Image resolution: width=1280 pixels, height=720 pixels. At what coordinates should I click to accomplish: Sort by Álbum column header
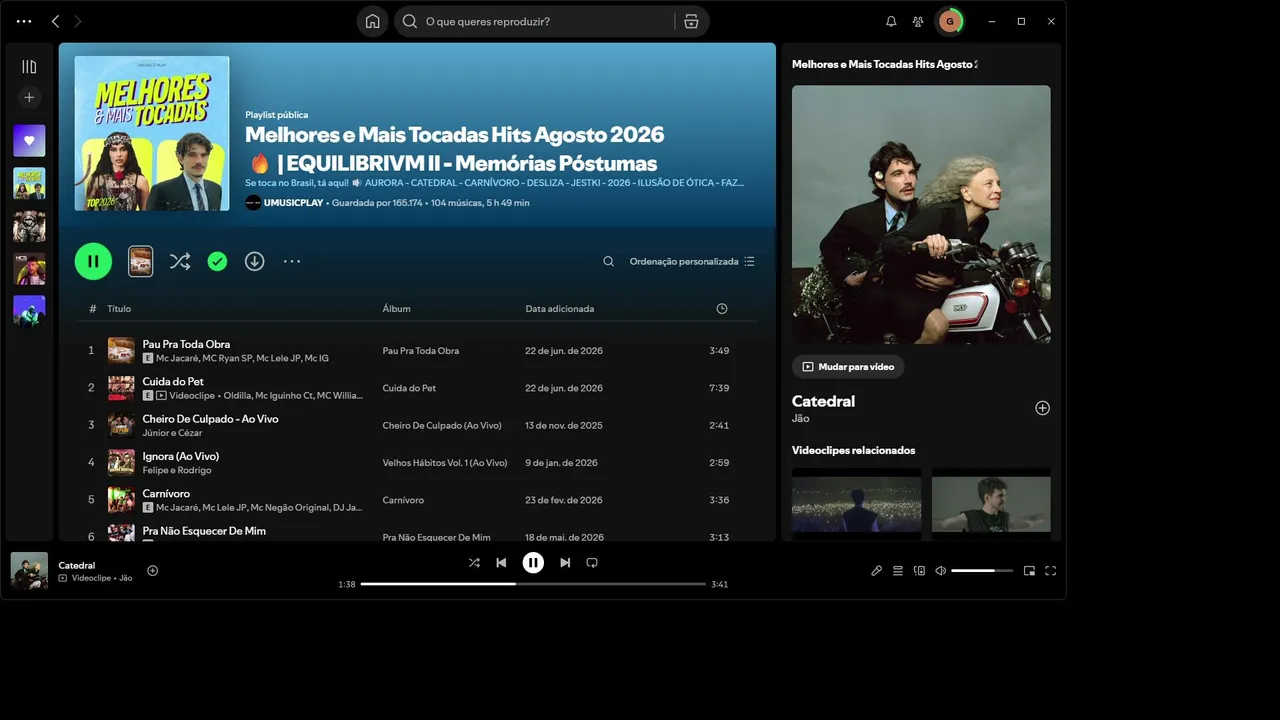[x=397, y=309]
